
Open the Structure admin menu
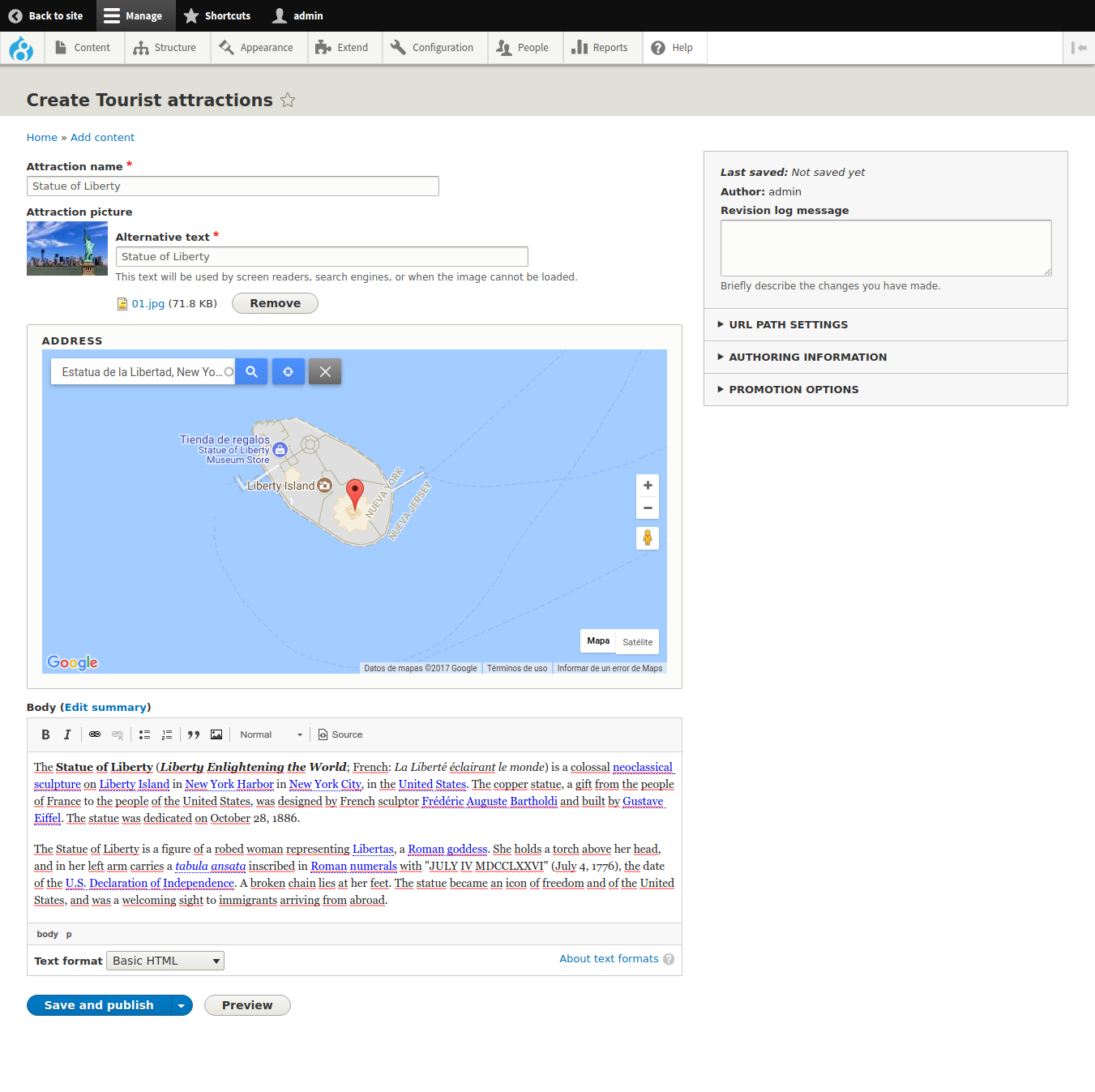click(165, 48)
